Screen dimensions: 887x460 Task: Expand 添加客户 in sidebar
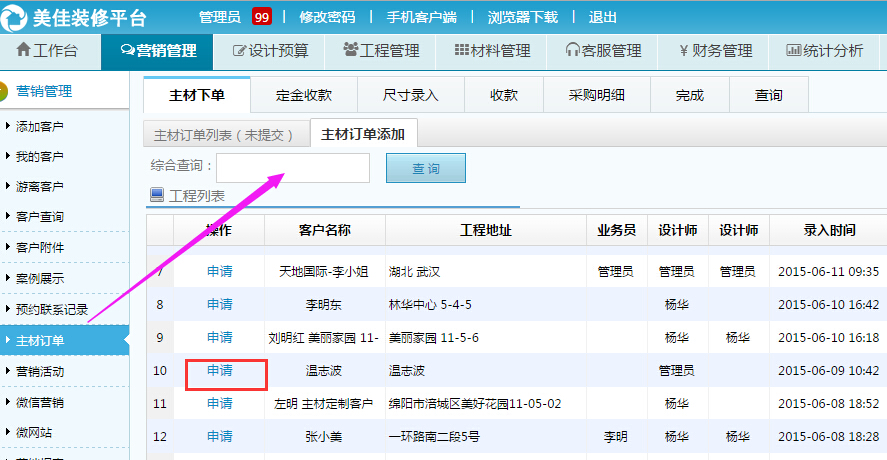[40, 126]
